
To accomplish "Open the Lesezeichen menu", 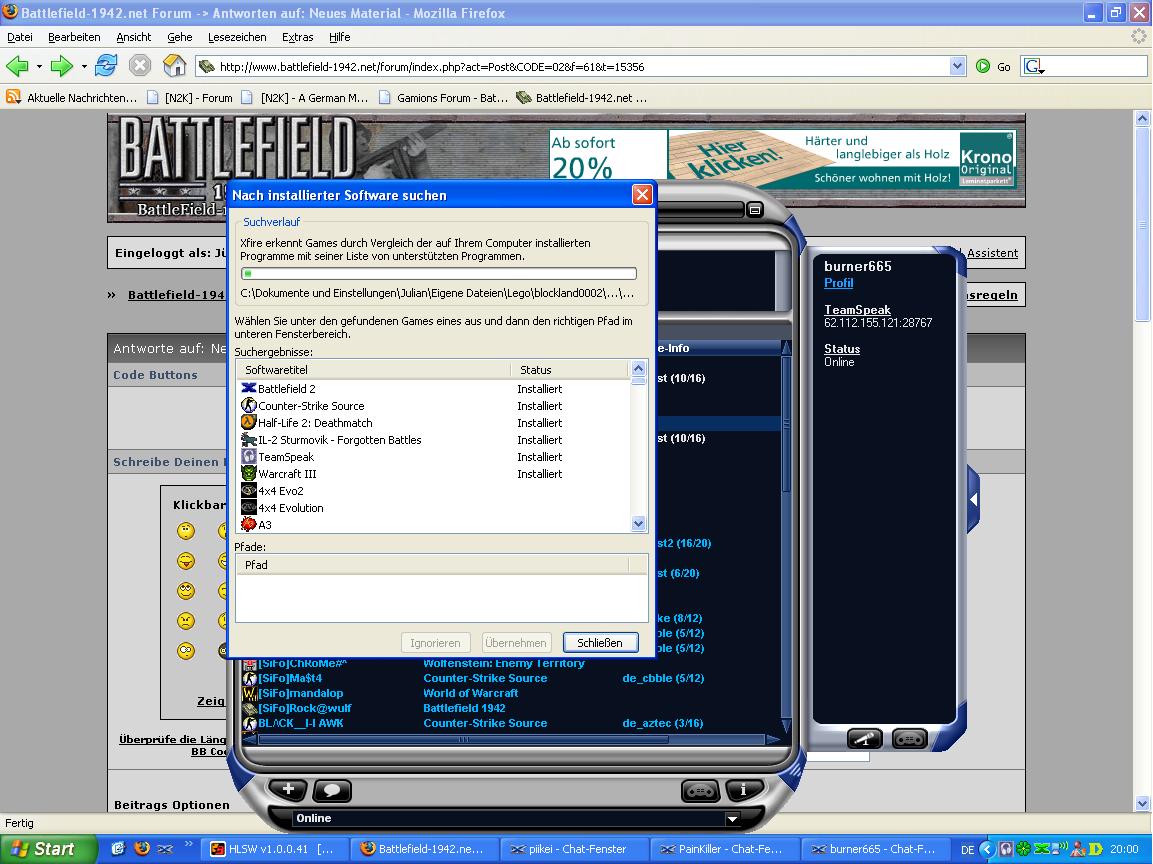I will [237, 37].
